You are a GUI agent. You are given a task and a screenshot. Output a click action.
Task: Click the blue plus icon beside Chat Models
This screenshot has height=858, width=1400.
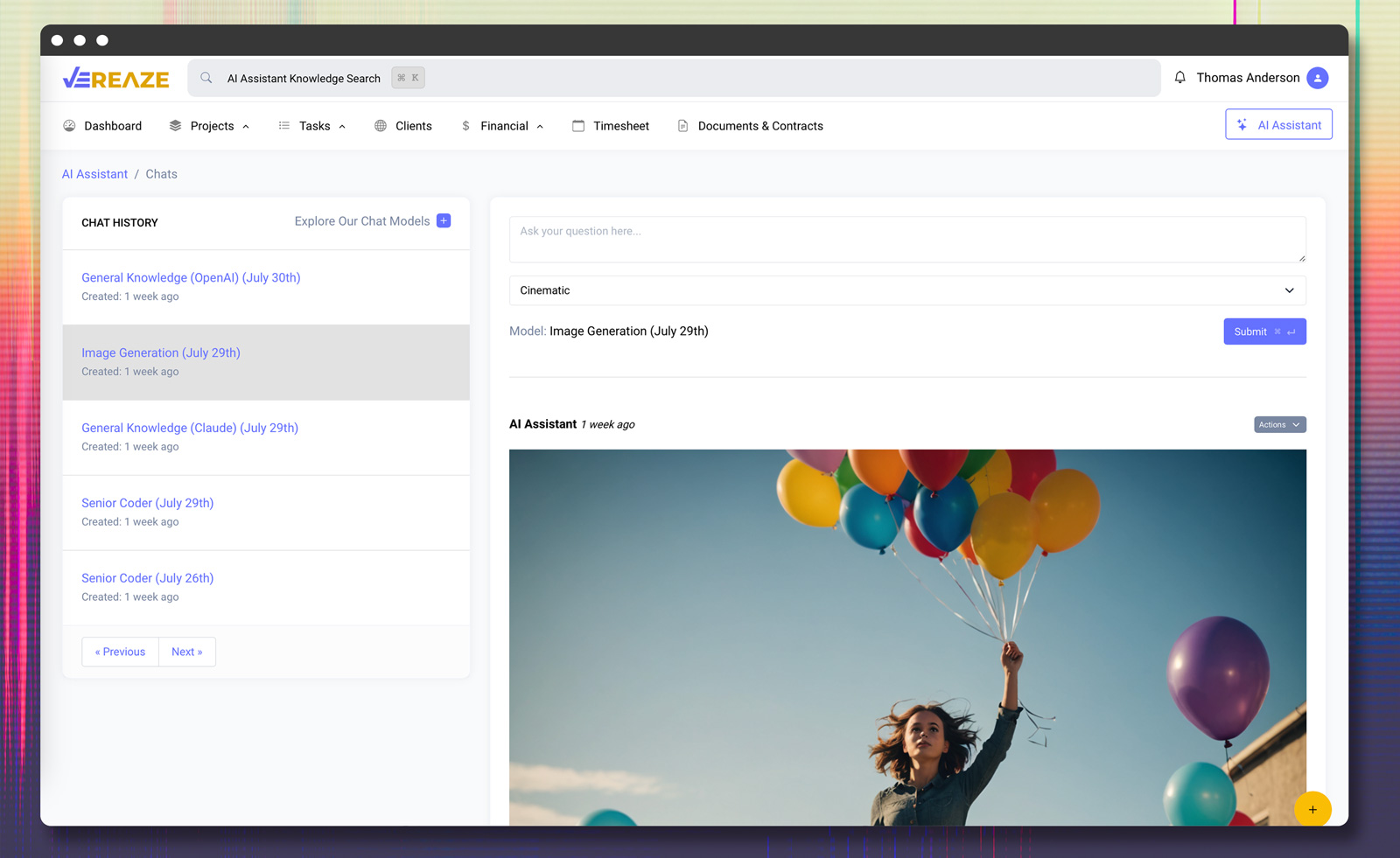[x=444, y=221]
